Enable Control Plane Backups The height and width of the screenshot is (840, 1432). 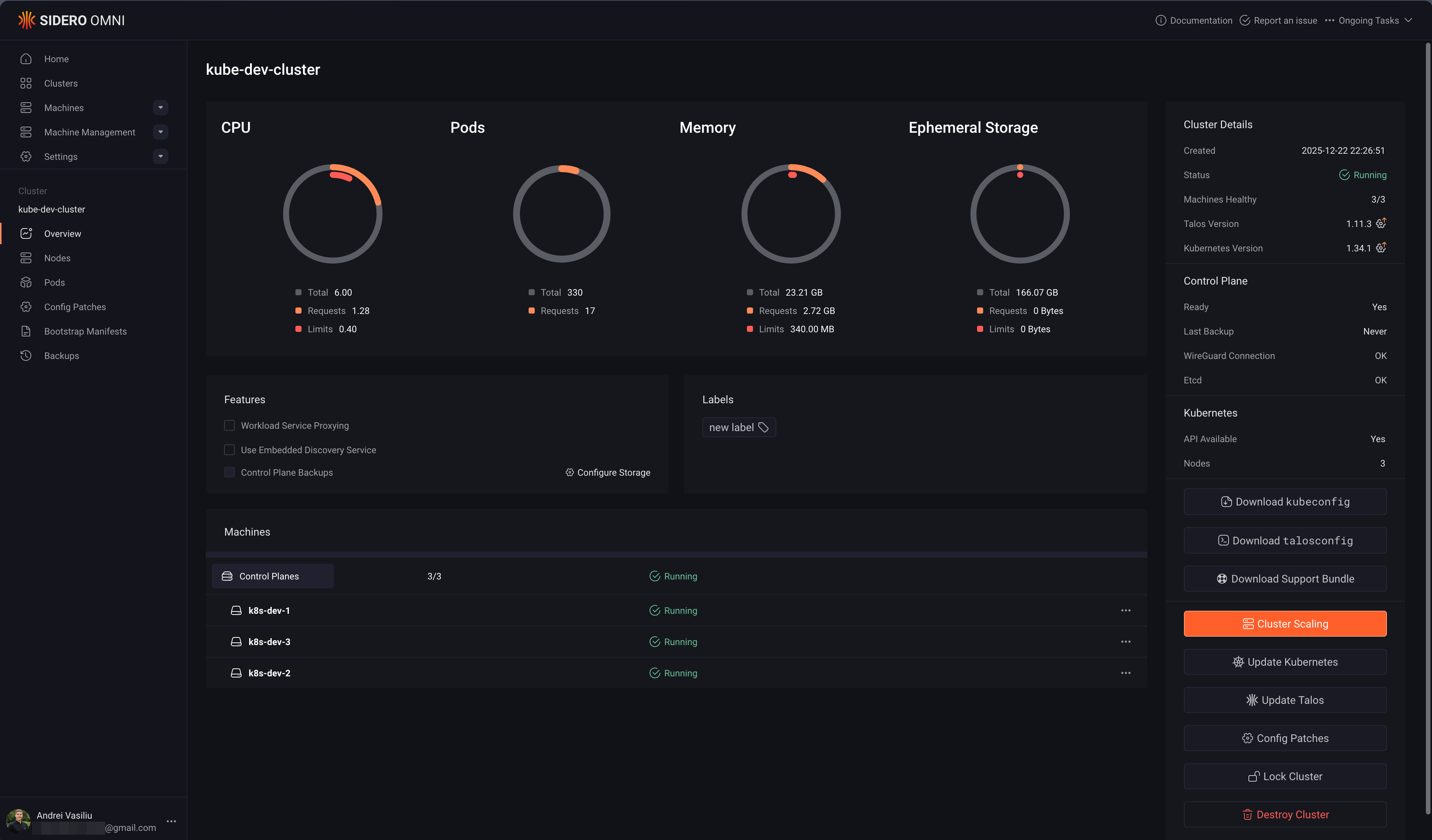pos(229,472)
